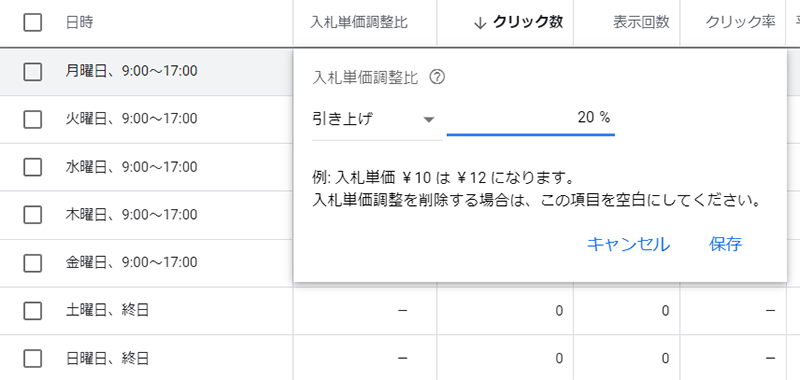
Task: Click the bid adjustment cell in 日曜日 row
Action: tap(365, 358)
